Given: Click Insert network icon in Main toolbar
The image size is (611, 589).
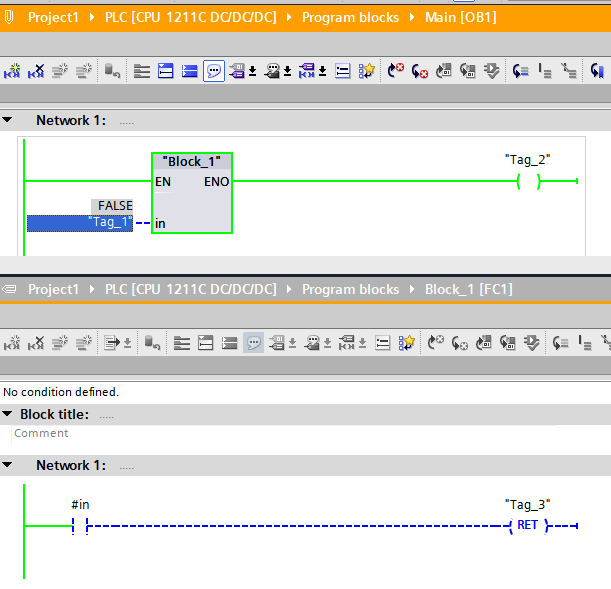Looking at the screenshot, I should pyautogui.click(x=12, y=71).
